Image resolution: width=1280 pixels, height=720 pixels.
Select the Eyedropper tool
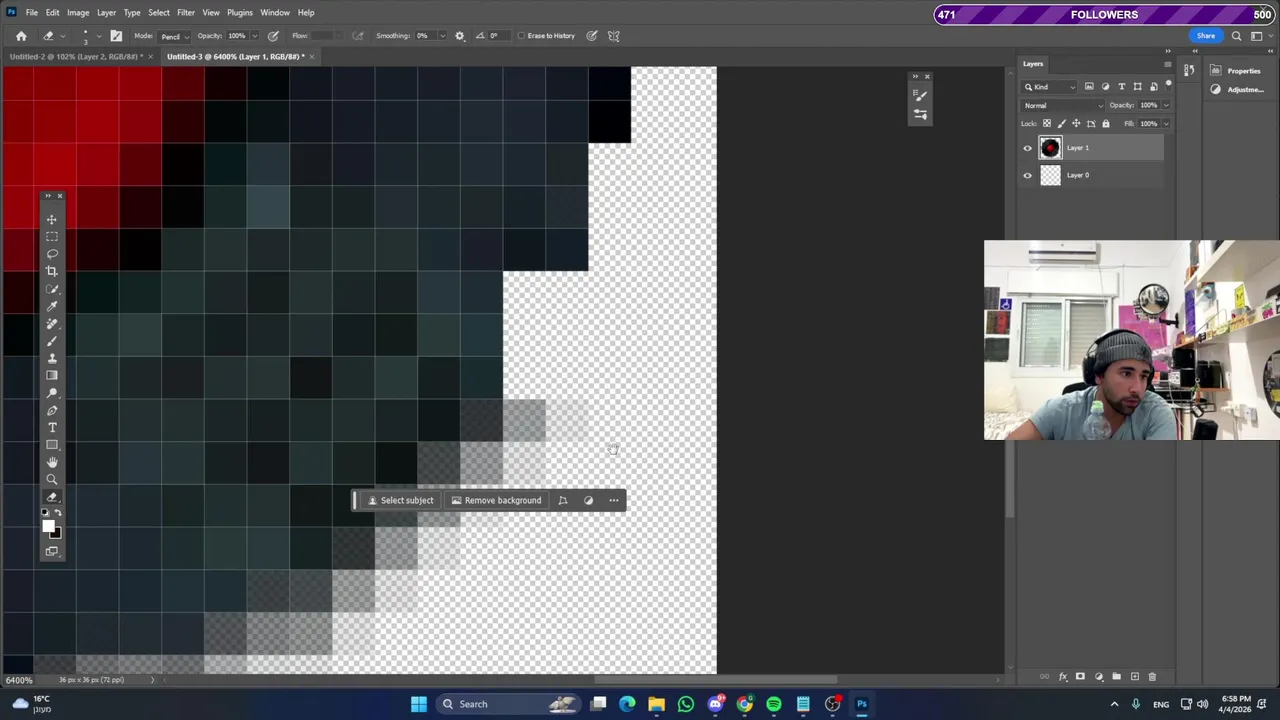tap(52, 306)
